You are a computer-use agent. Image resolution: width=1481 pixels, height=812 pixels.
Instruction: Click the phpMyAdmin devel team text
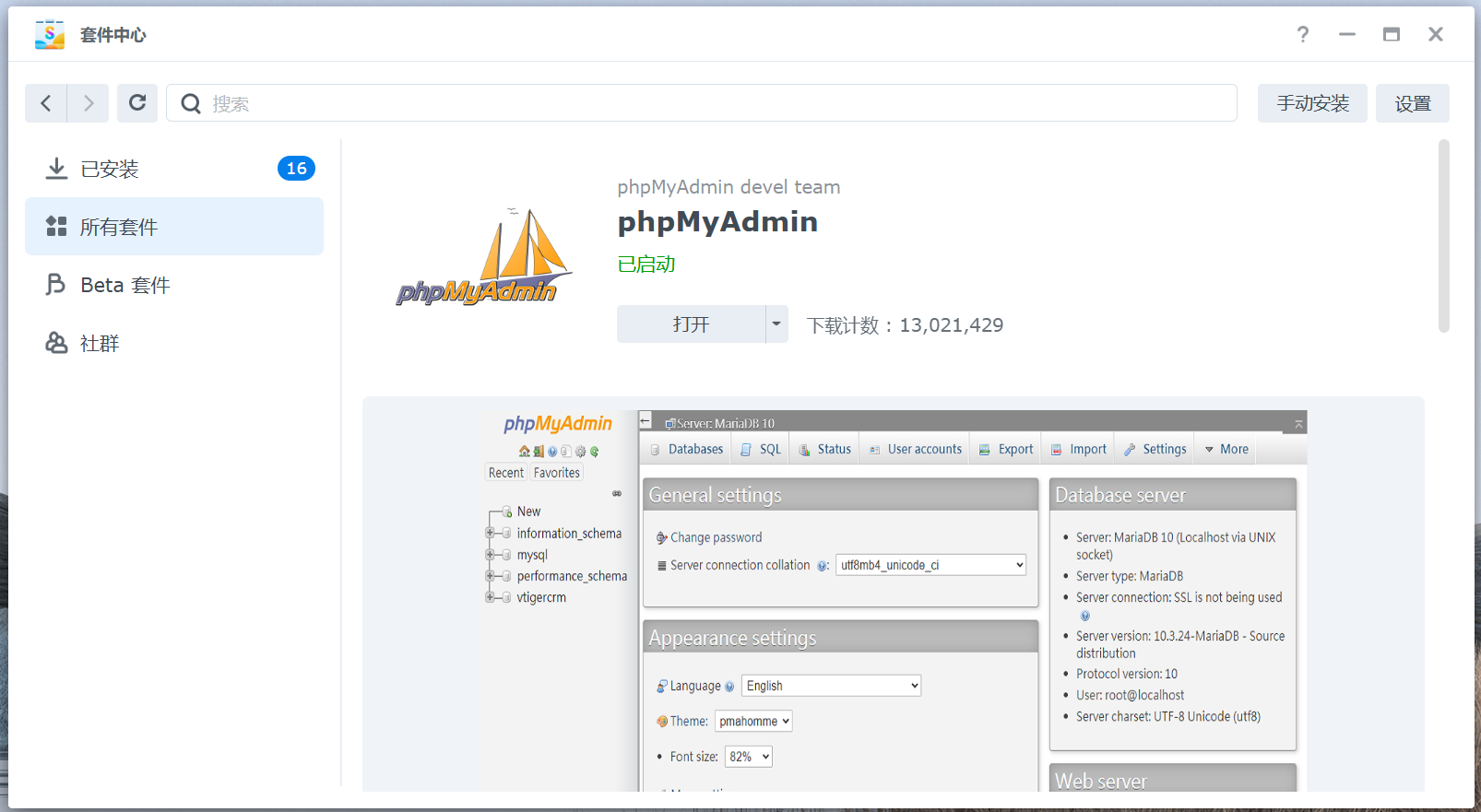coord(729,187)
